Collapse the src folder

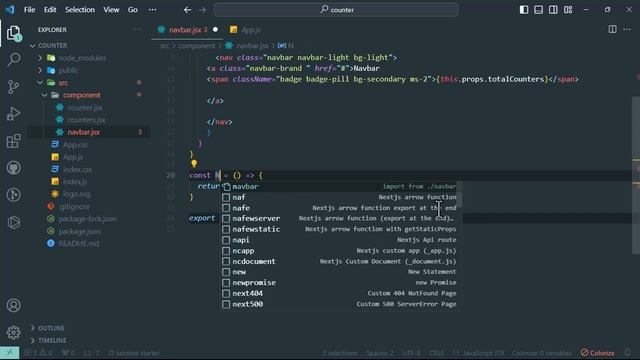point(40,83)
